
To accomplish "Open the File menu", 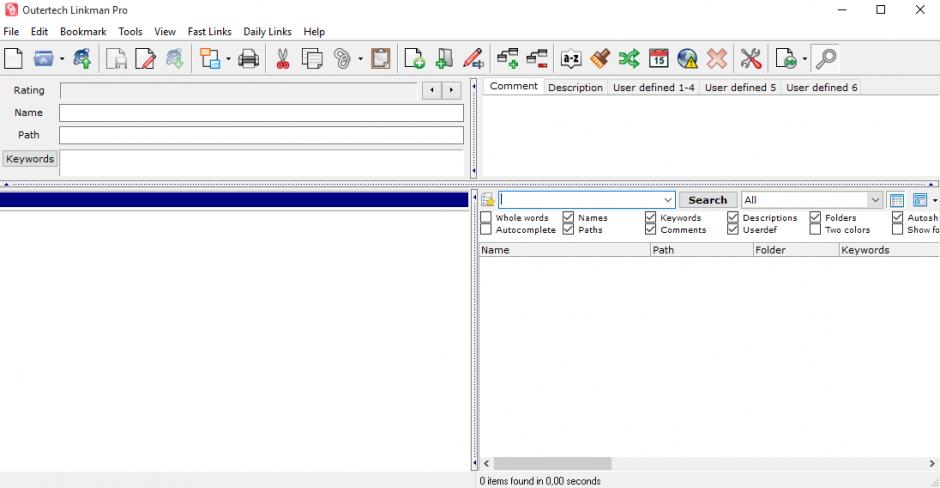I will pos(11,32).
